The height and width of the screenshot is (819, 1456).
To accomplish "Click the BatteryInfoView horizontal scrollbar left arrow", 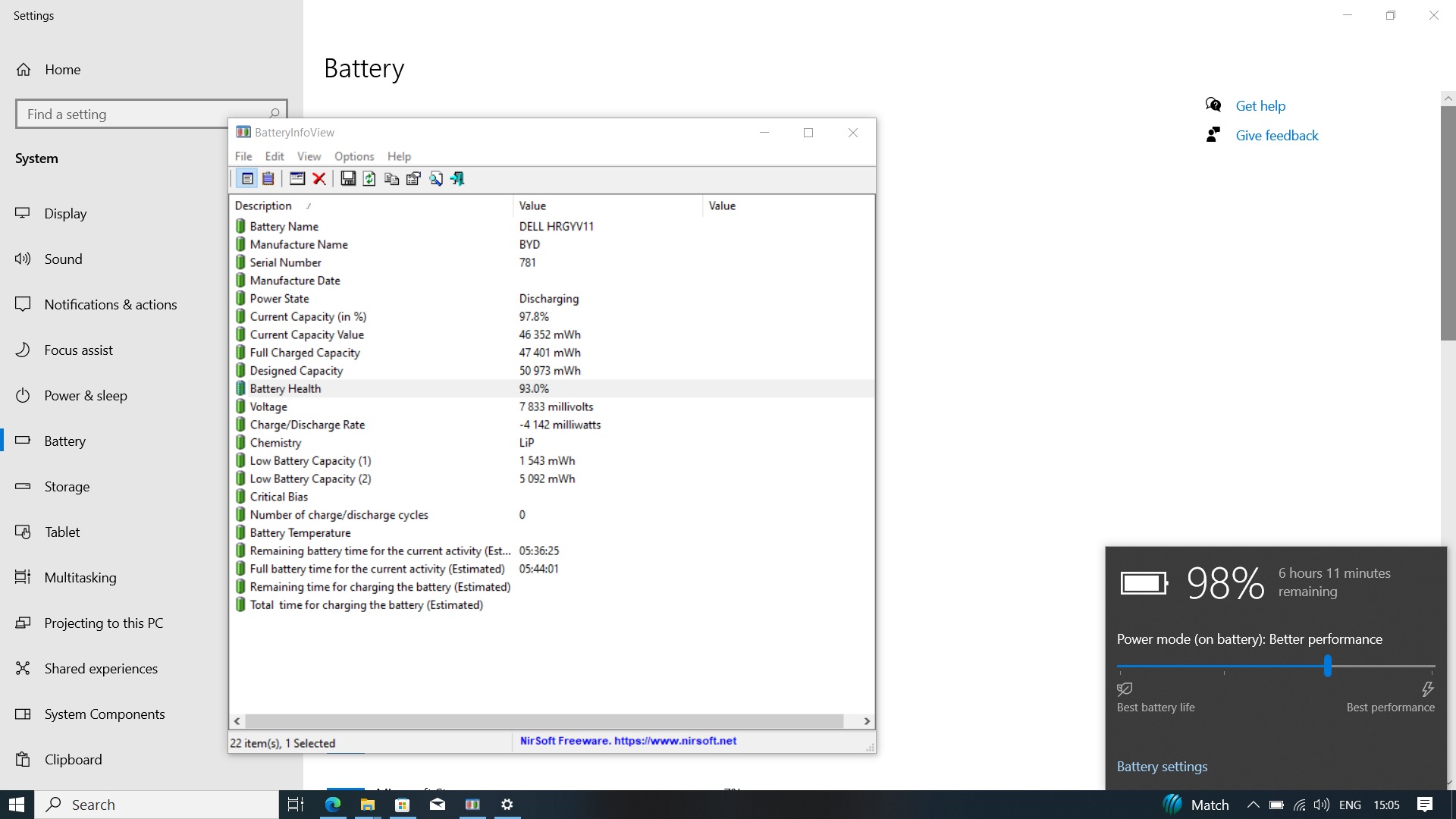I will pyautogui.click(x=237, y=721).
